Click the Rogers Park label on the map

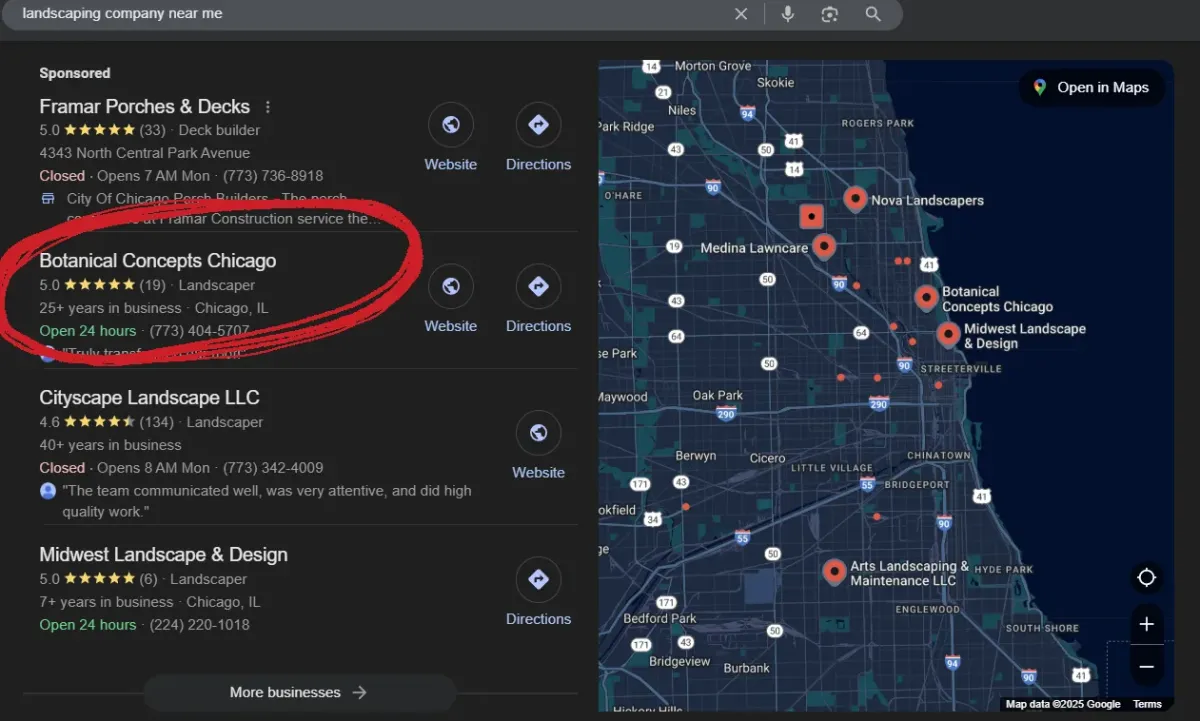tap(878, 123)
